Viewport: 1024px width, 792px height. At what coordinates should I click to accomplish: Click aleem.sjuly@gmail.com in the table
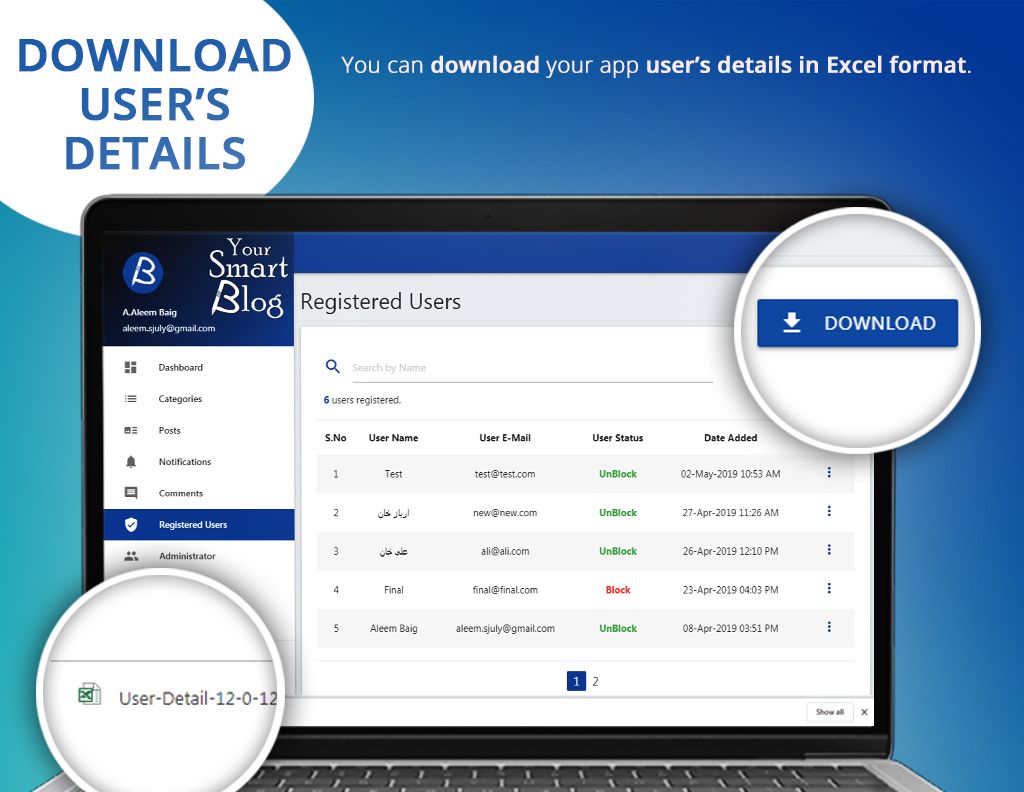click(x=505, y=628)
